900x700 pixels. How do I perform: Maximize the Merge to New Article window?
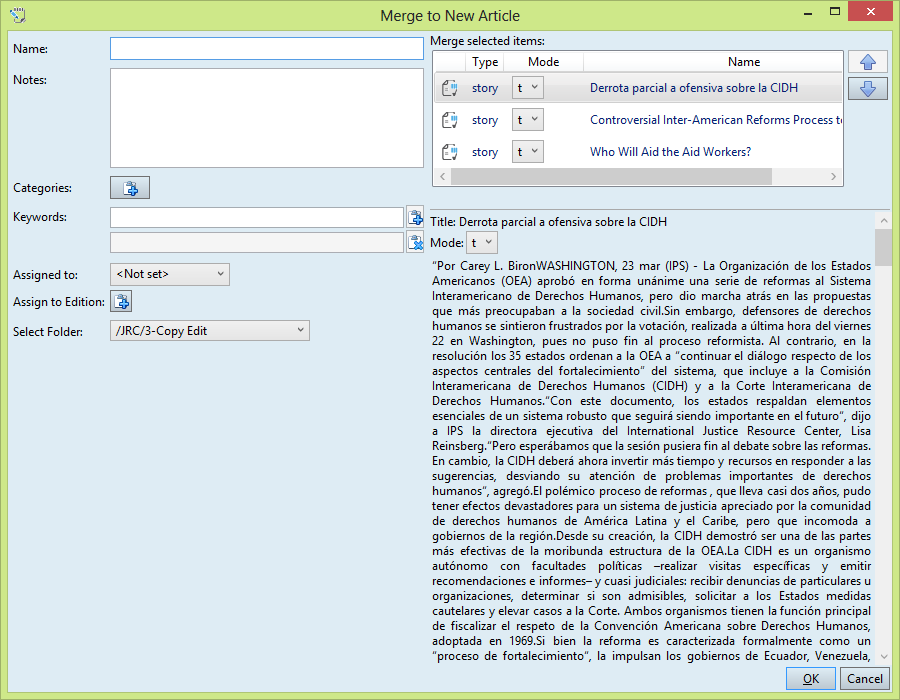(835, 11)
